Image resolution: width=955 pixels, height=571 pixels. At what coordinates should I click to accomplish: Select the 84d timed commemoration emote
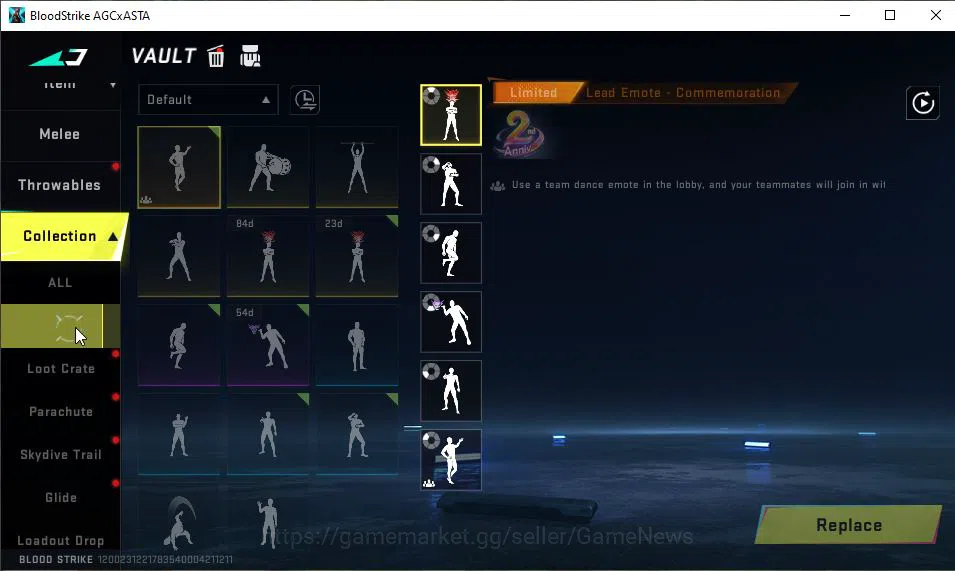pos(268,256)
